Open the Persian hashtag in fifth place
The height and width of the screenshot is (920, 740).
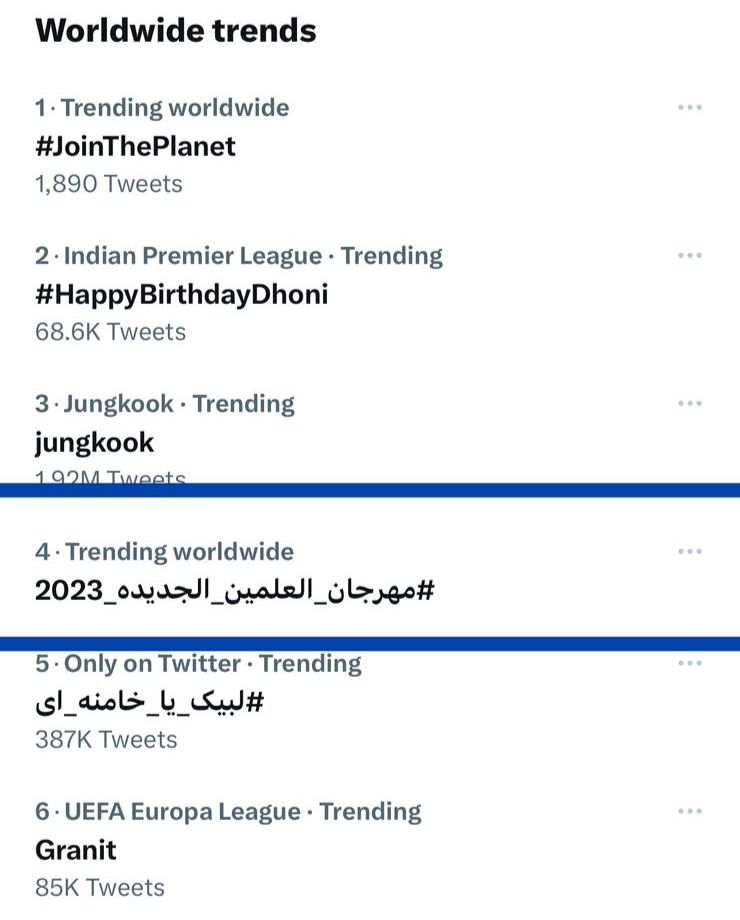point(149,702)
